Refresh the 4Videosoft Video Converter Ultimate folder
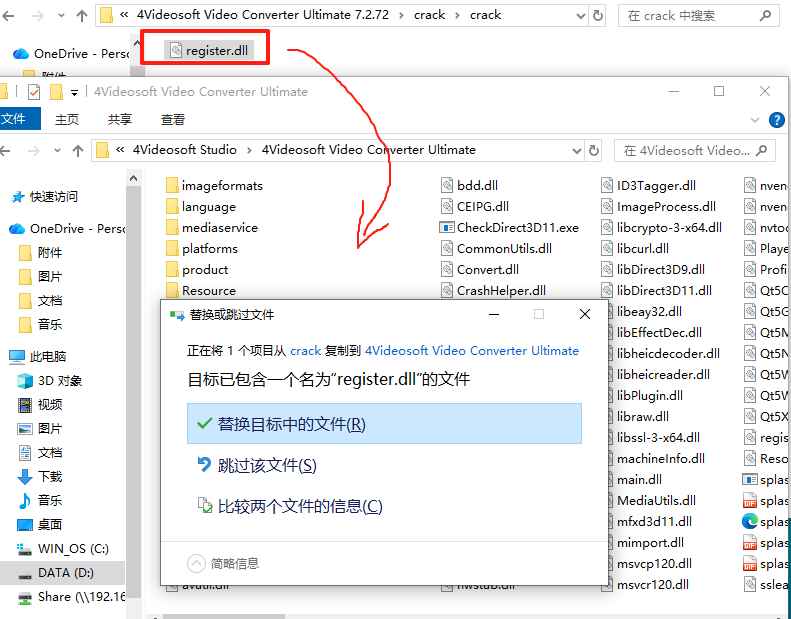This screenshot has width=791, height=619. click(x=594, y=150)
